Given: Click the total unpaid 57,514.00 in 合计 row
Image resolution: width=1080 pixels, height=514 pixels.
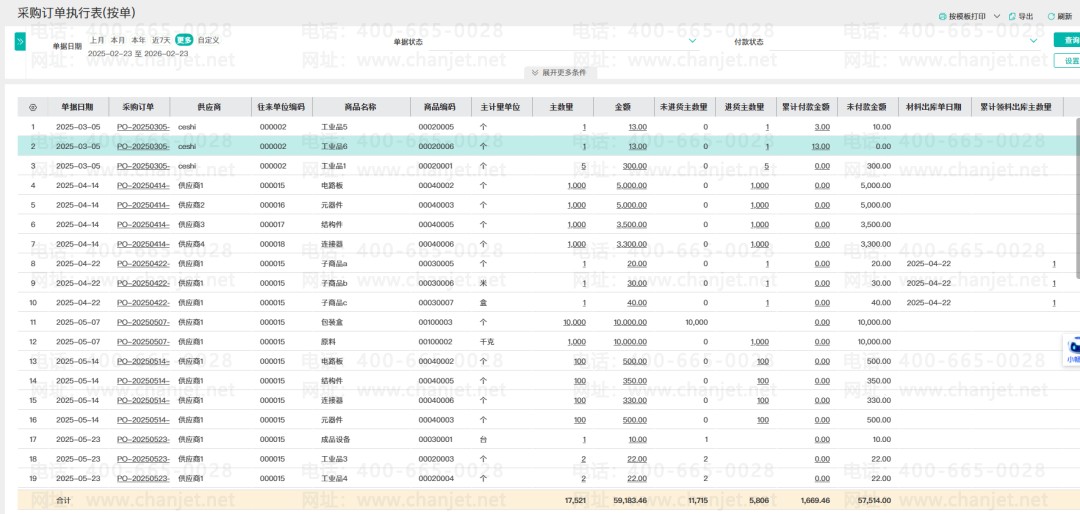Looking at the screenshot, I should click(x=873, y=500).
